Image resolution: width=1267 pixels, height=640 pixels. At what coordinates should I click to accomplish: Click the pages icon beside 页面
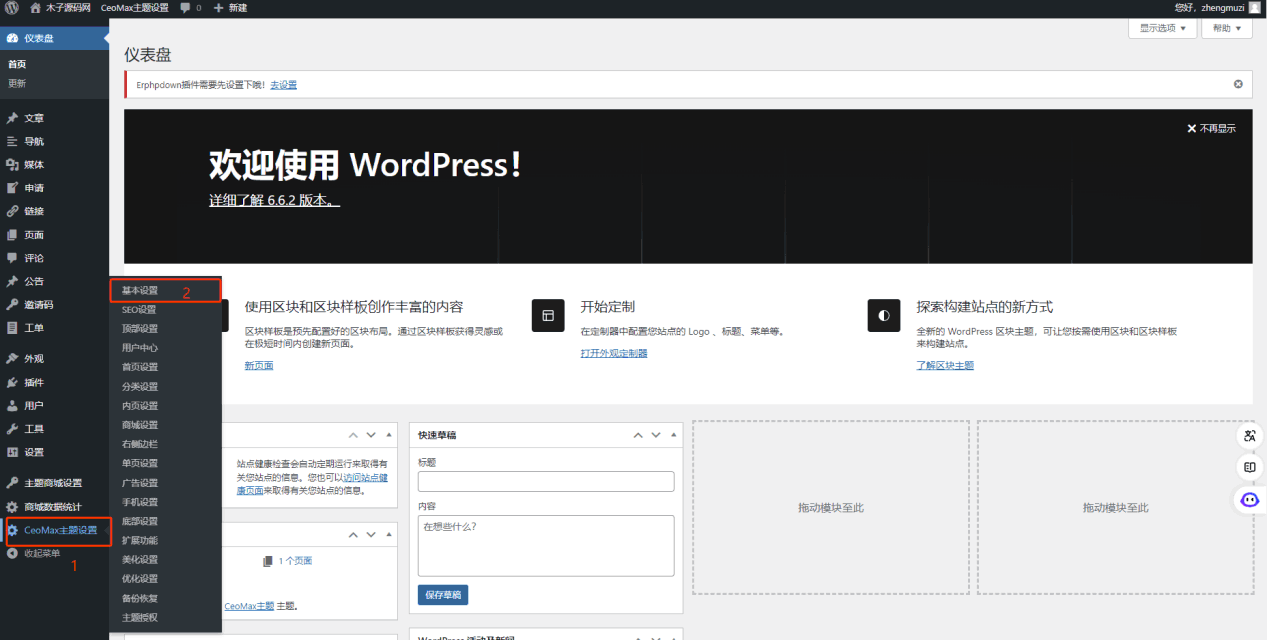click(12, 235)
